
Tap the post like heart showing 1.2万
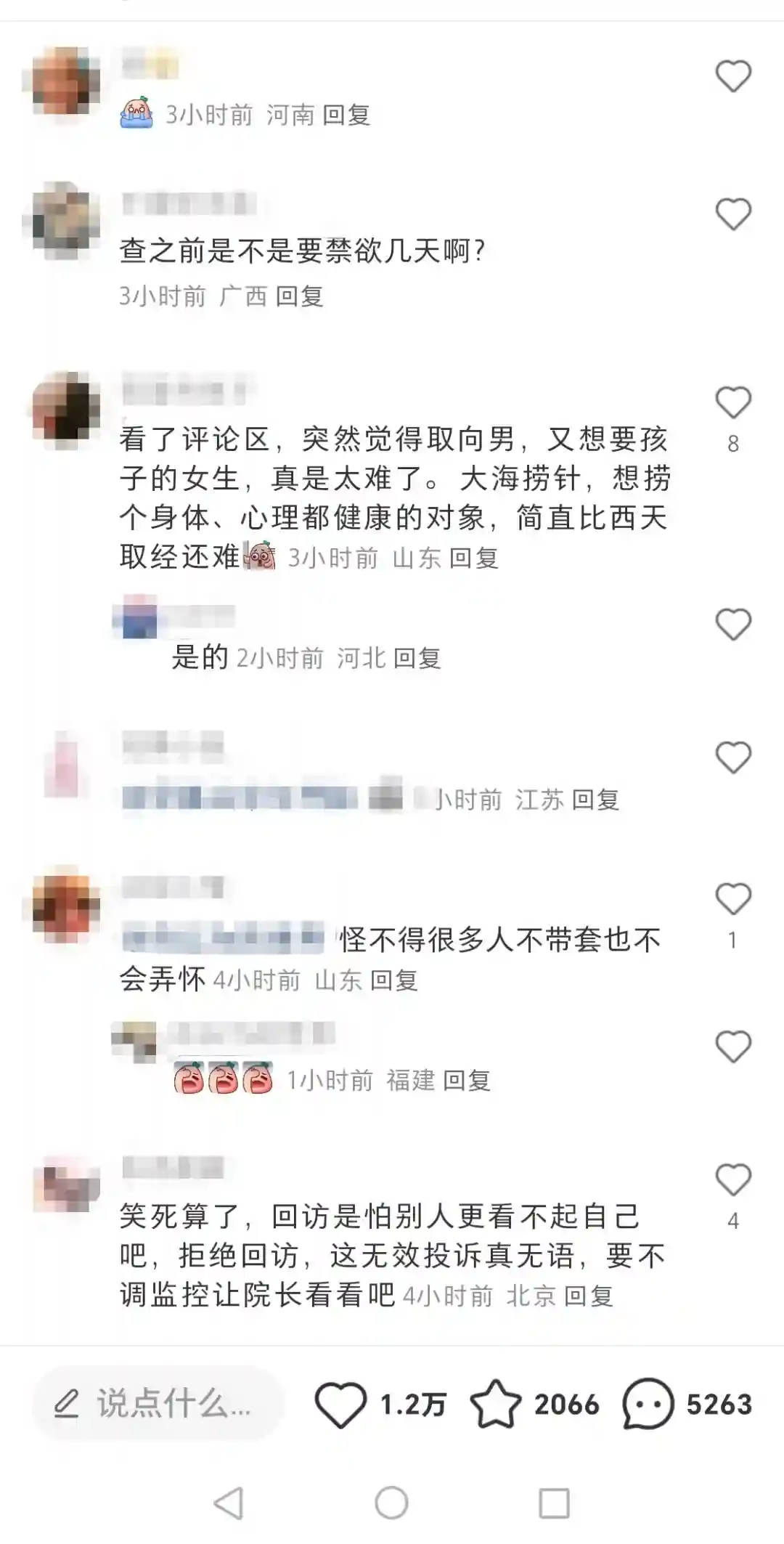point(340,1405)
